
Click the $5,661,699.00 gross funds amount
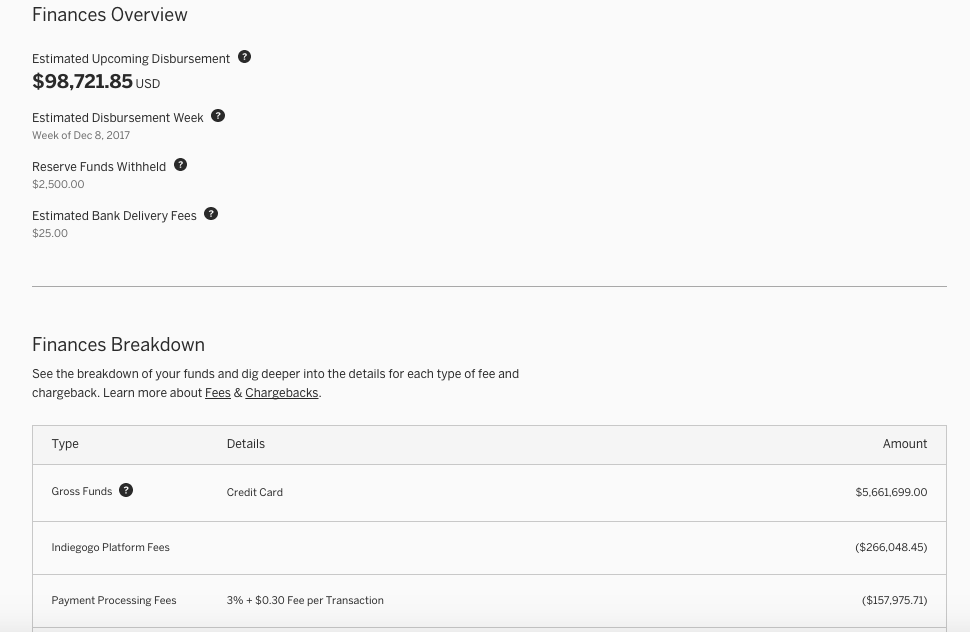click(891, 492)
